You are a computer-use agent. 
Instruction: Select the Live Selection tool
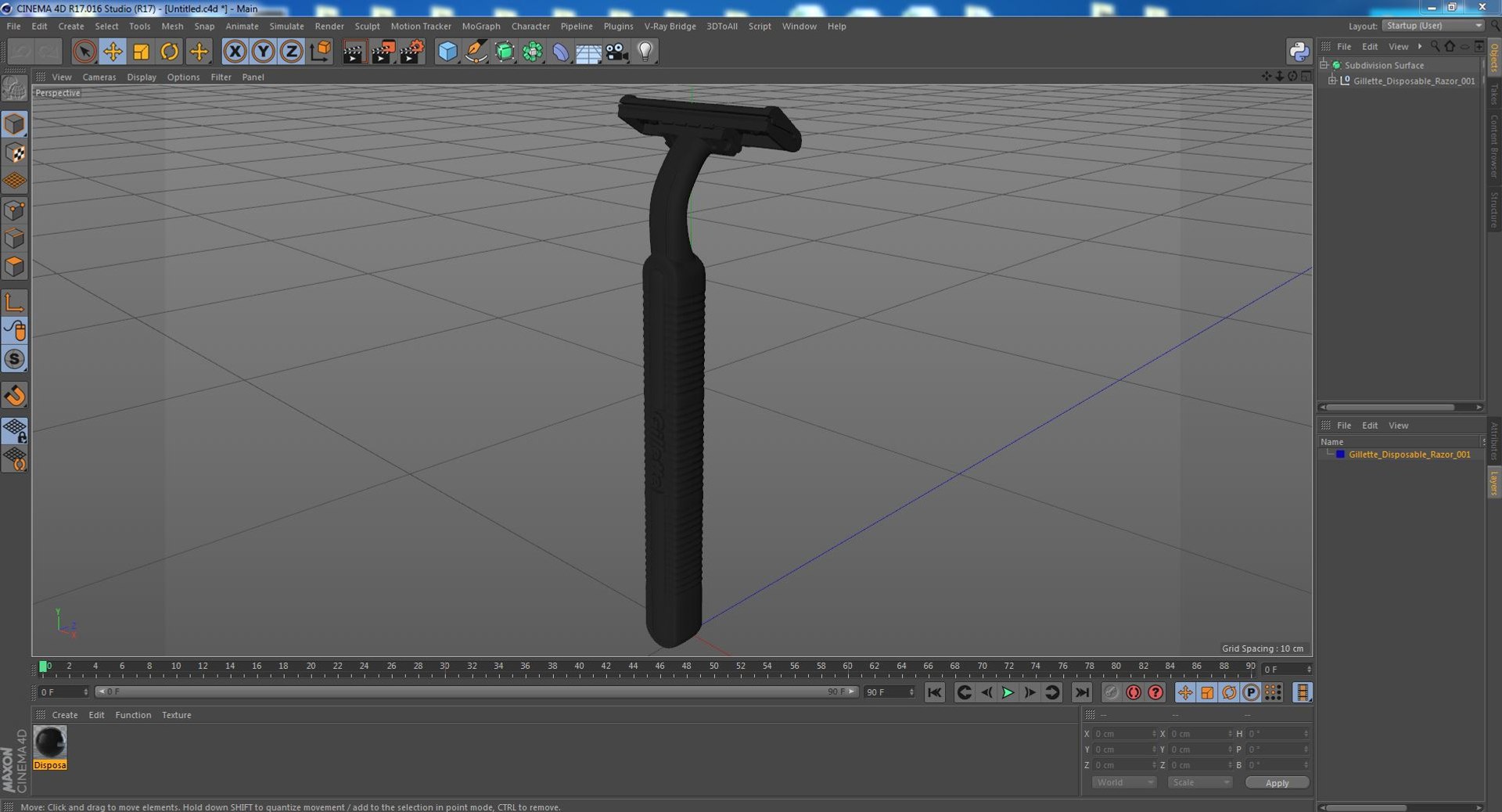click(x=84, y=52)
